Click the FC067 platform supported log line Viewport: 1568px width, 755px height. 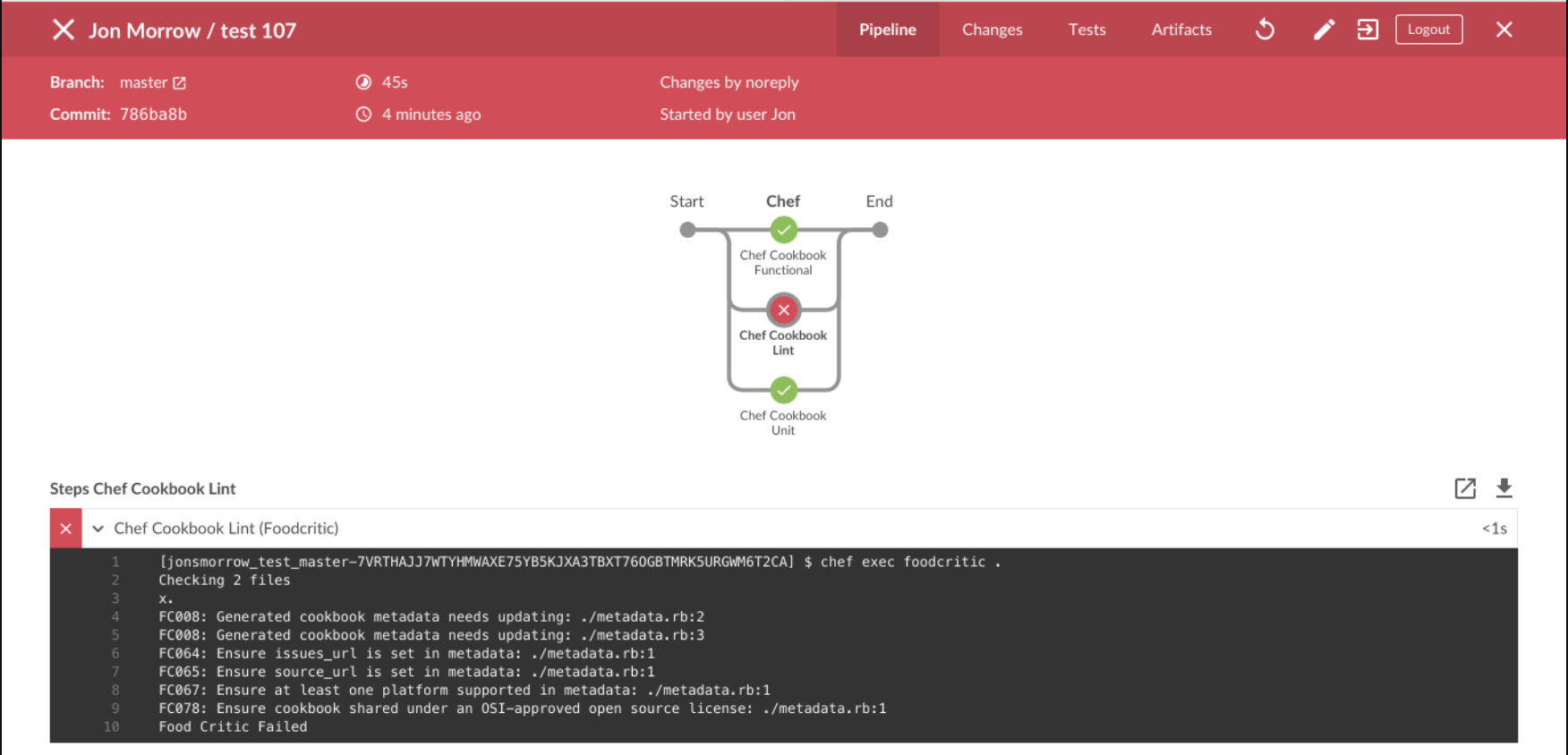tap(464, 690)
